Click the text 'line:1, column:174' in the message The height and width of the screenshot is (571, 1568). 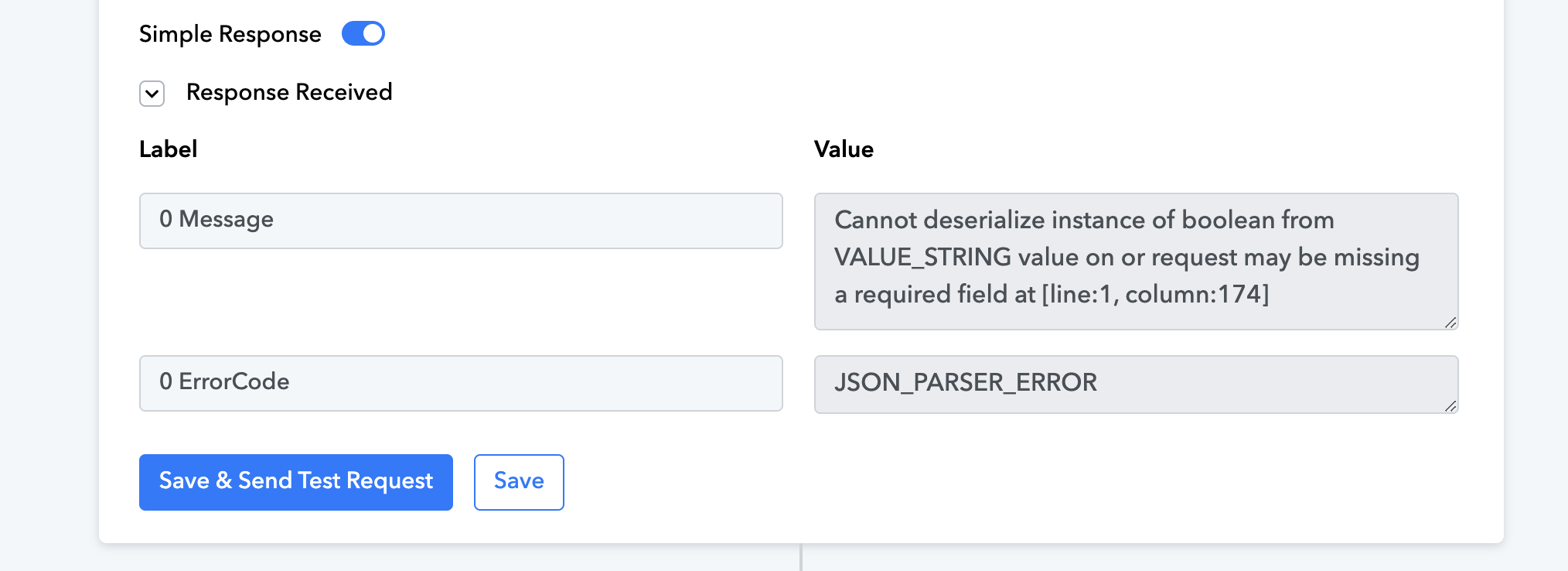point(1155,294)
